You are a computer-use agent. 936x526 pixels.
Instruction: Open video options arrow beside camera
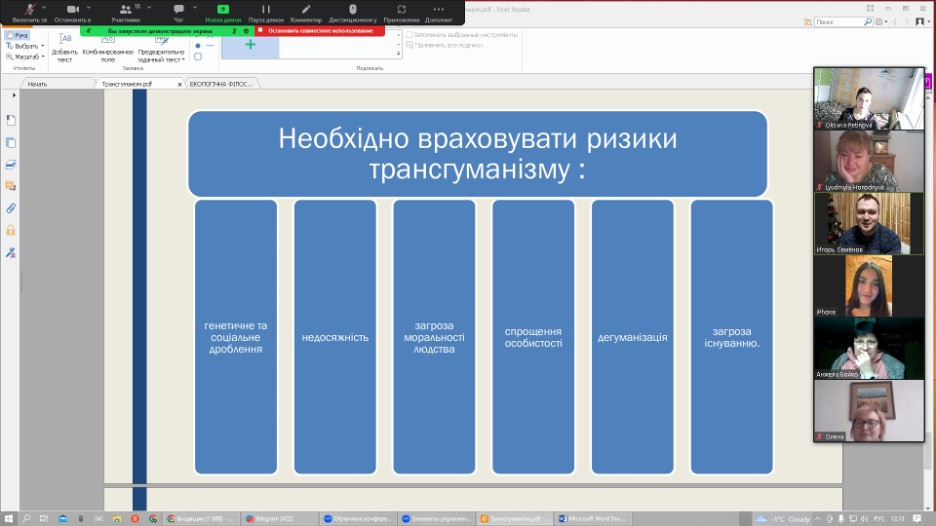point(88,8)
